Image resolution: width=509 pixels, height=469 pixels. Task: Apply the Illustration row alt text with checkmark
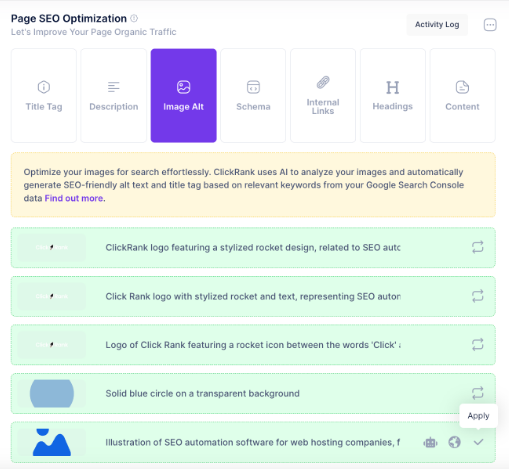click(478, 442)
